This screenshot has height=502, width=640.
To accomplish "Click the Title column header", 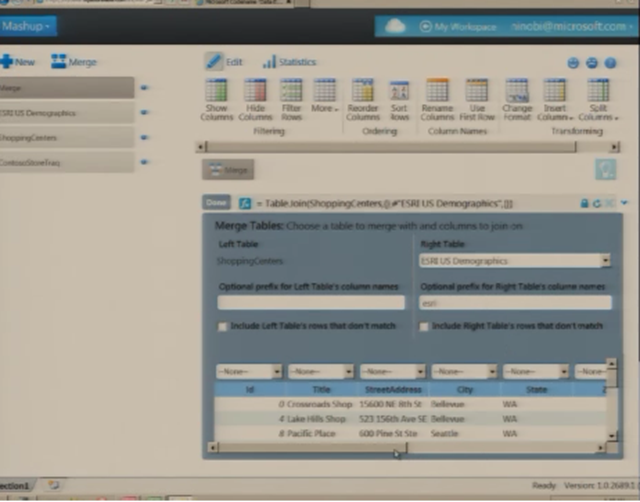I will (321, 390).
